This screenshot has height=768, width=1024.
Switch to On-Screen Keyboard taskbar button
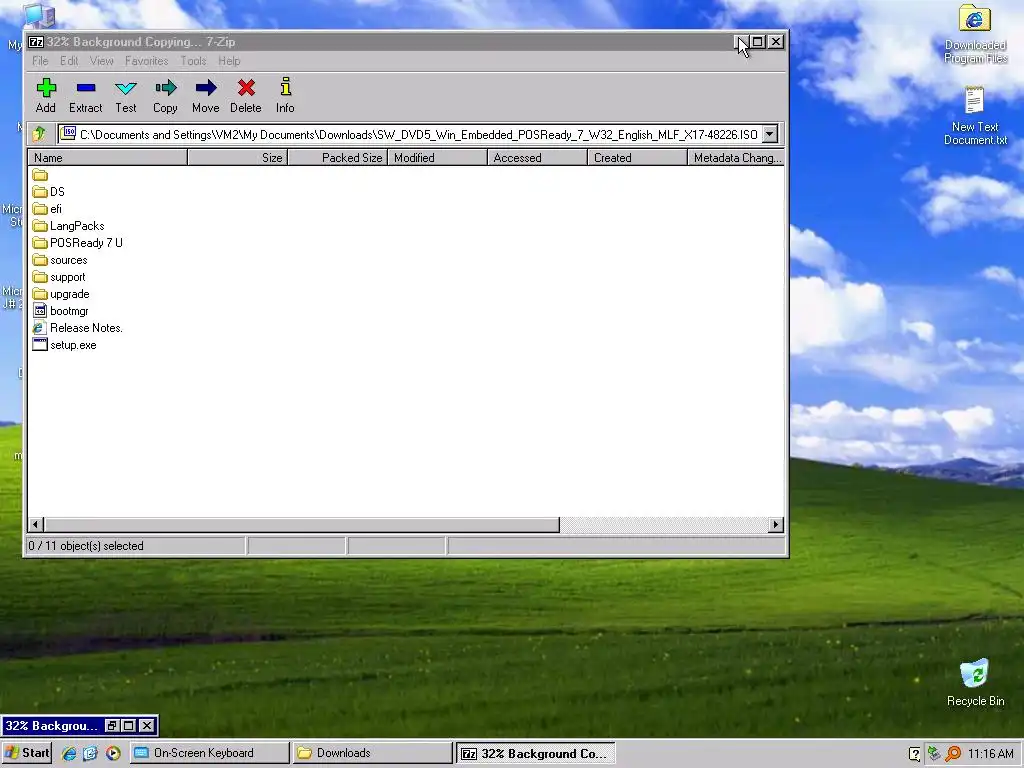click(209, 753)
